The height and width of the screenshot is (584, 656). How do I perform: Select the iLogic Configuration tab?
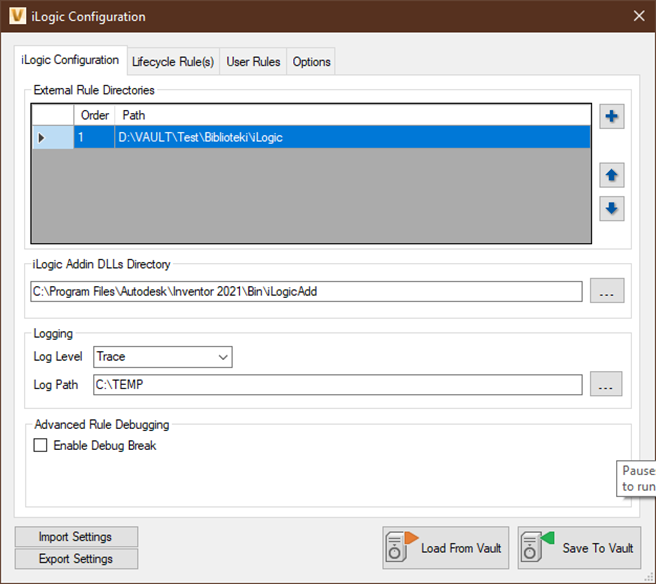click(x=70, y=60)
